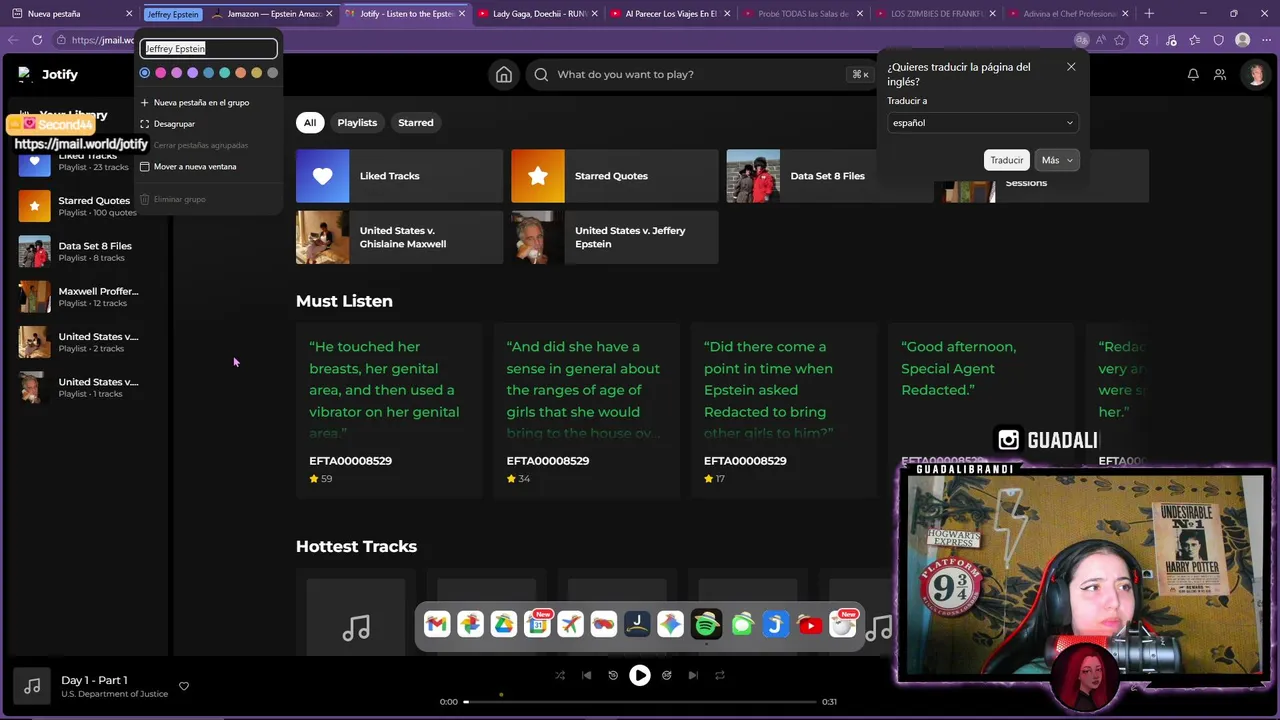Open the browser settings ellipsis menu
1280x720 pixels.
click(x=1265, y=40)
